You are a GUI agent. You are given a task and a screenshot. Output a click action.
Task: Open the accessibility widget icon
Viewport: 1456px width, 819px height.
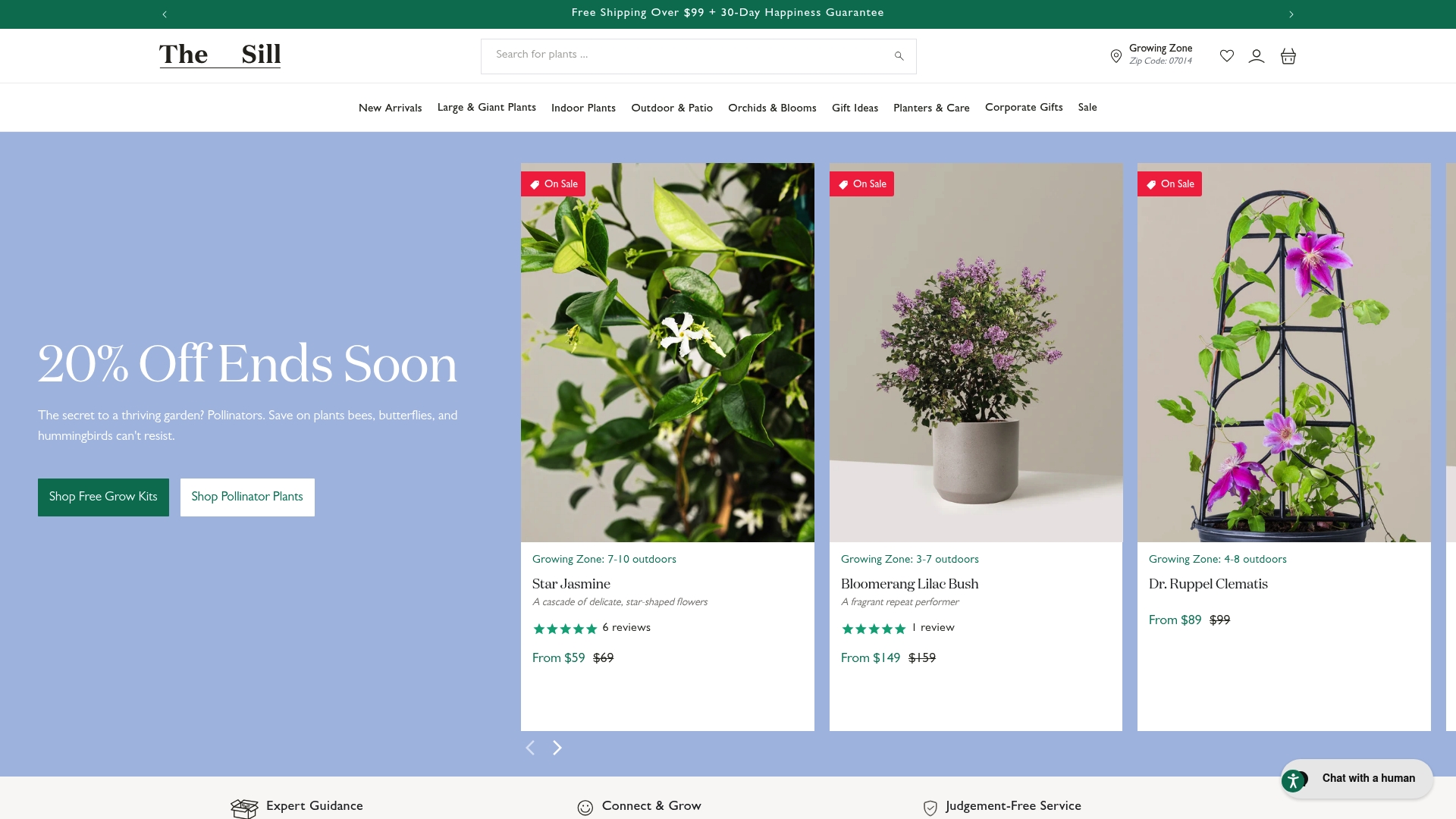tap(1294, 780)
